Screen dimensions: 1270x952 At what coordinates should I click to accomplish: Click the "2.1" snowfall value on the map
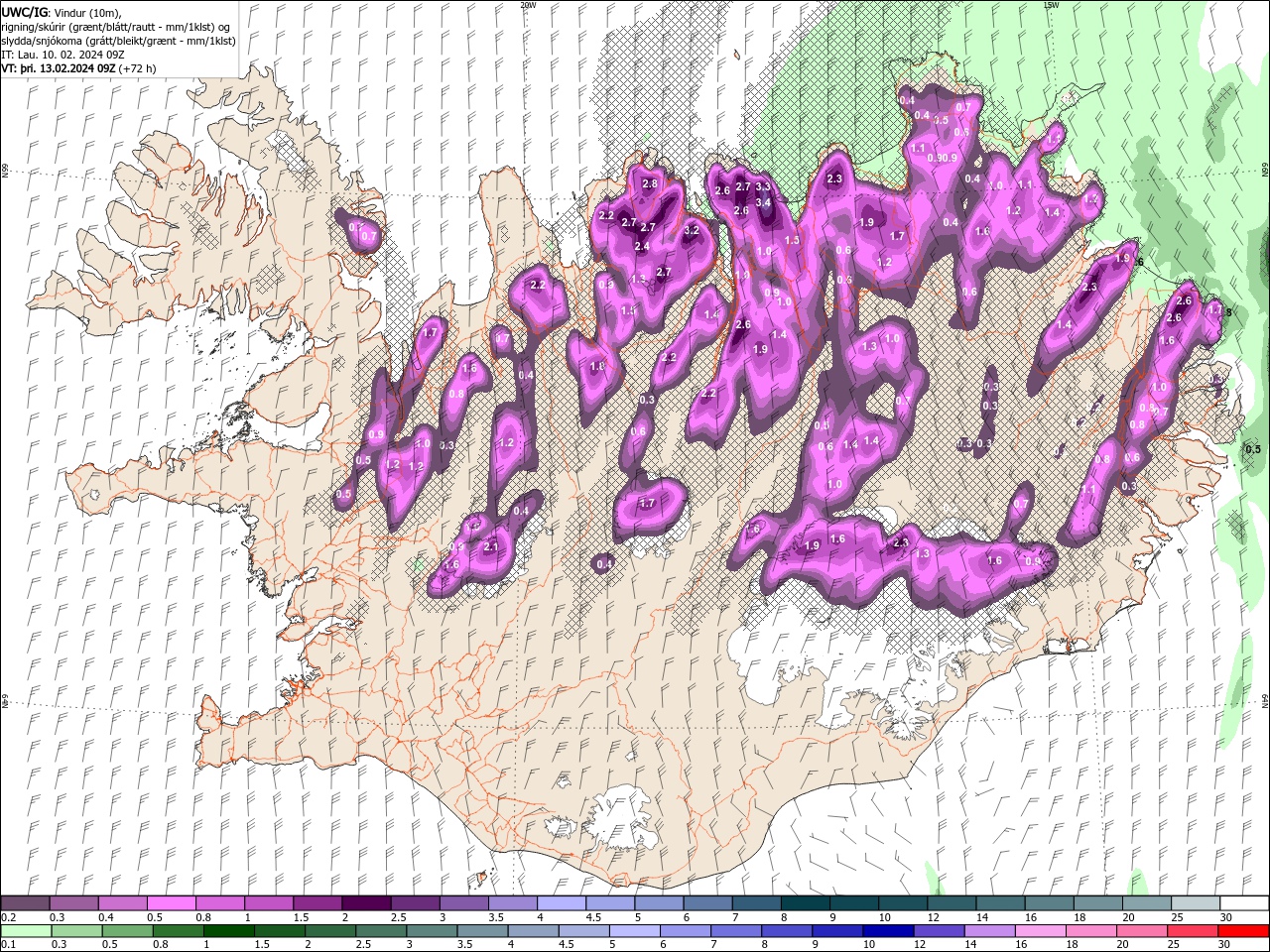pyautogui.click(x=490, y=546)
